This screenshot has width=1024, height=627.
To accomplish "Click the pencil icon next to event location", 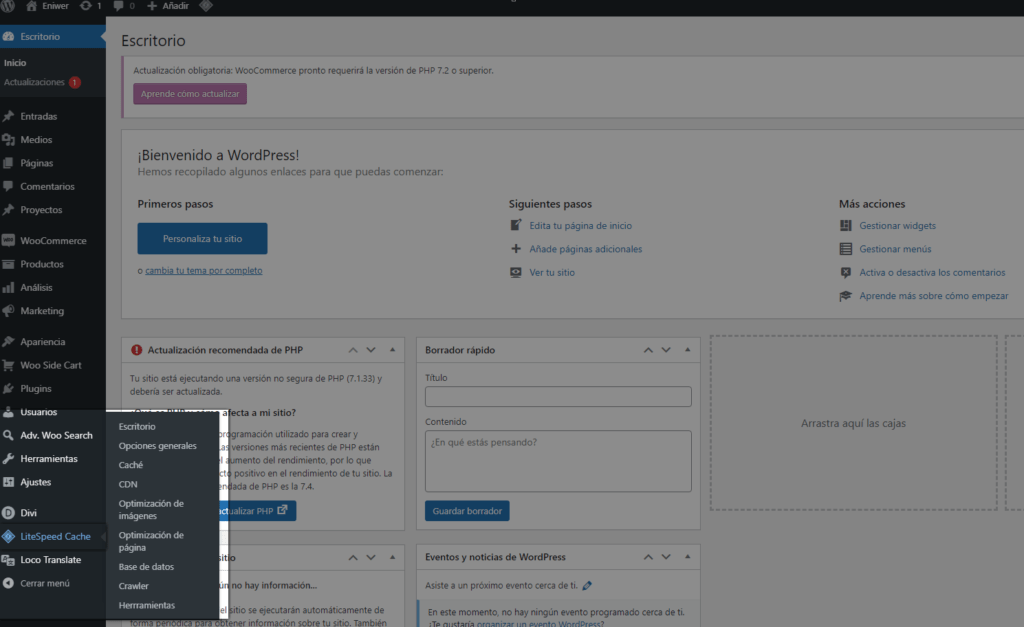I will click(x=587, y=585).
